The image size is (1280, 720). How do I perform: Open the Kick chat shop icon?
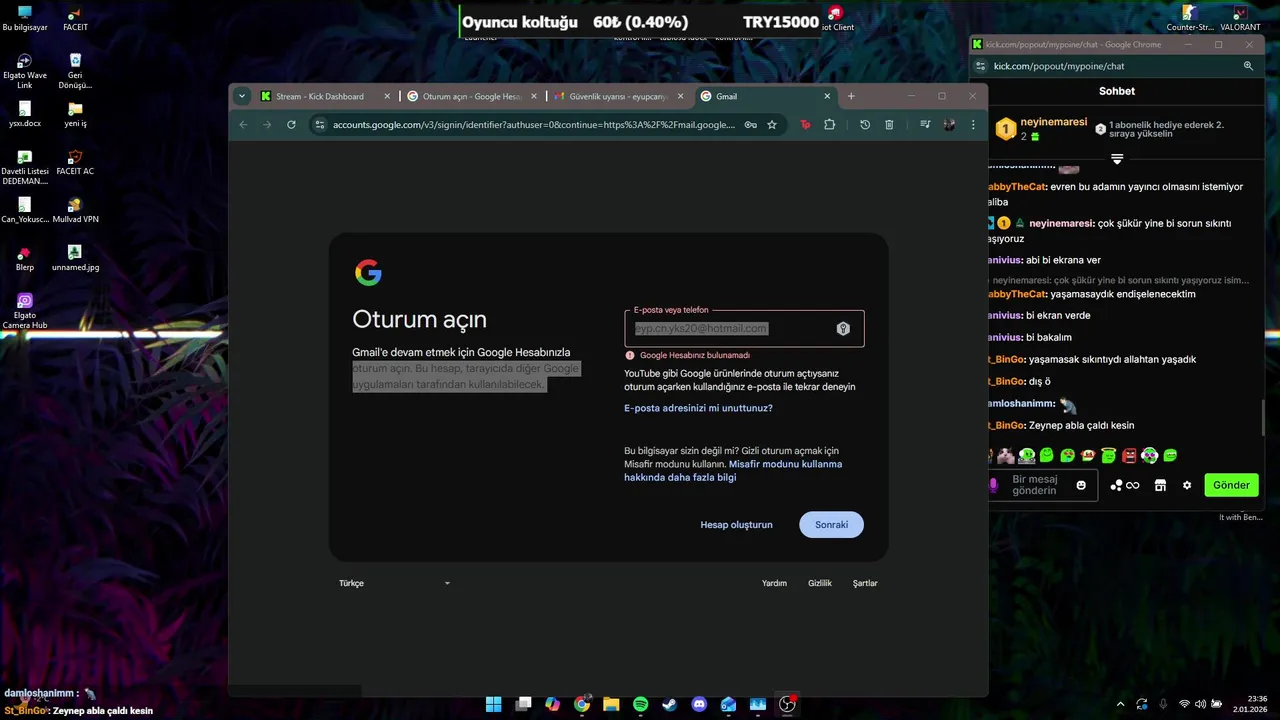1160,485
